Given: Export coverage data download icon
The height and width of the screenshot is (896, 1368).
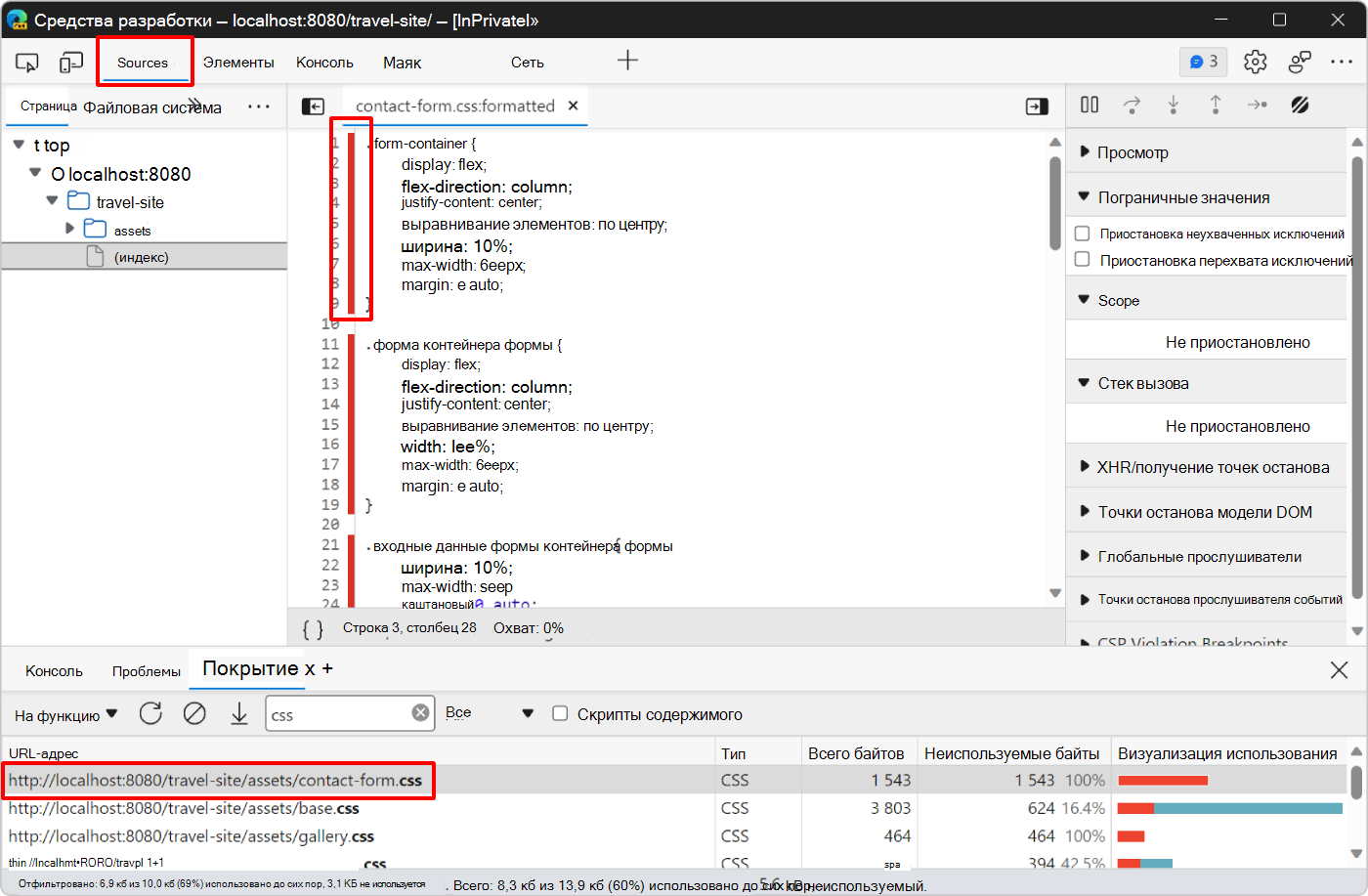Looking at the screenshot, I should pos(239,714).
